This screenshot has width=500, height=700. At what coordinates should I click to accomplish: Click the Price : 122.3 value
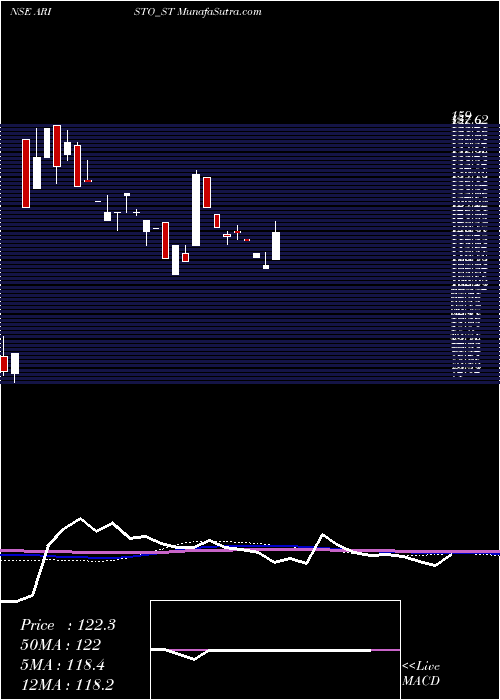click(x=68, y=625)
